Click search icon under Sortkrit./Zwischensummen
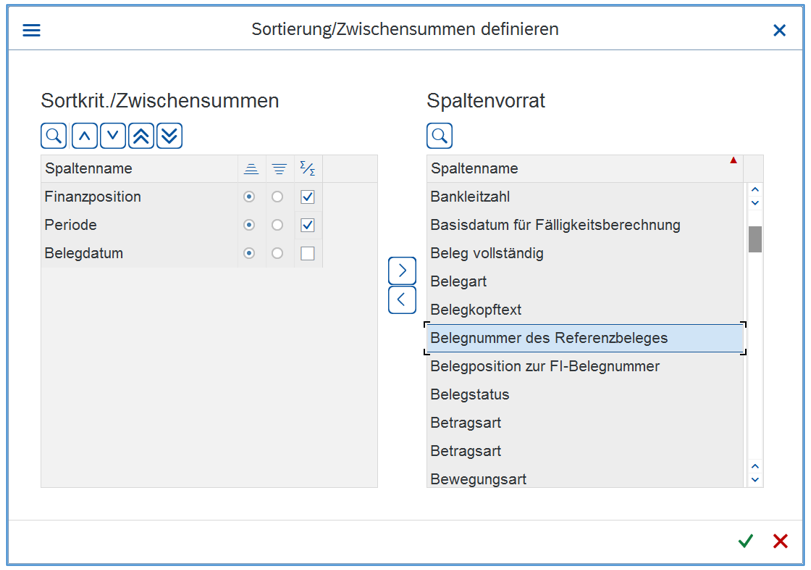 [x=53, y=135]
